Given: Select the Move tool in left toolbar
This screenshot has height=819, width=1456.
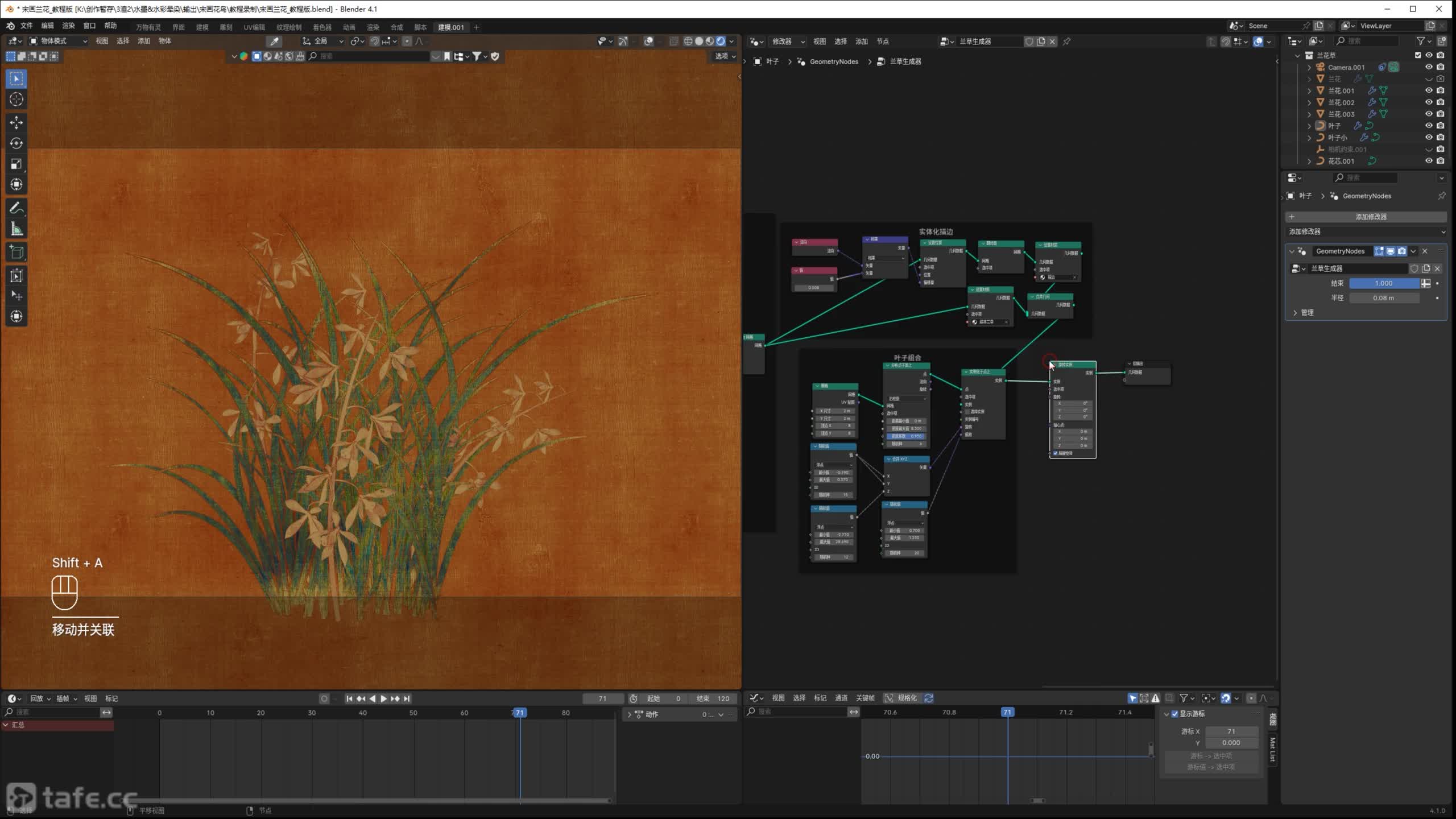Looking at the screenshot, I should point(16,122).
